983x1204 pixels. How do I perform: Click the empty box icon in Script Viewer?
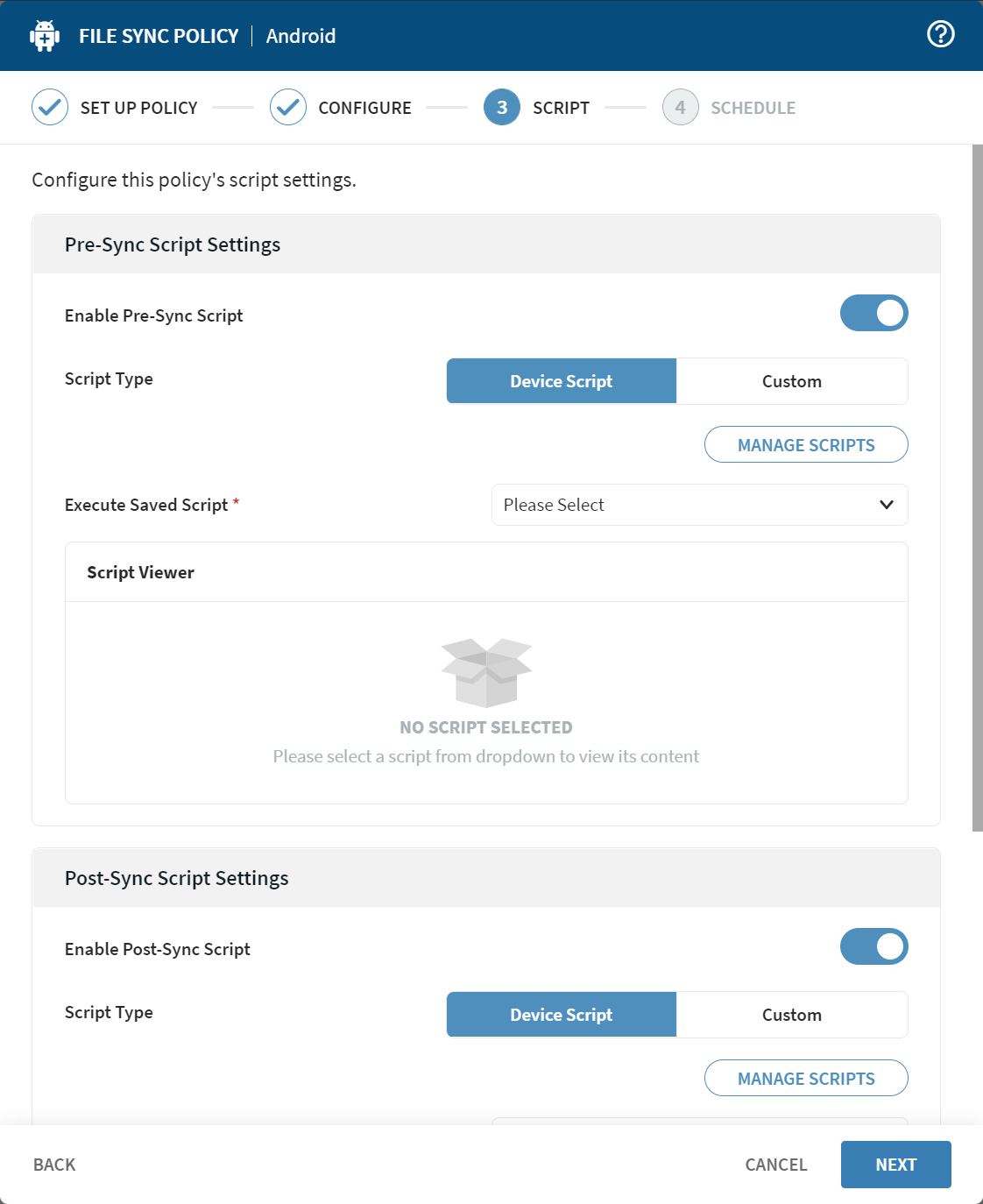pos(486,675)
